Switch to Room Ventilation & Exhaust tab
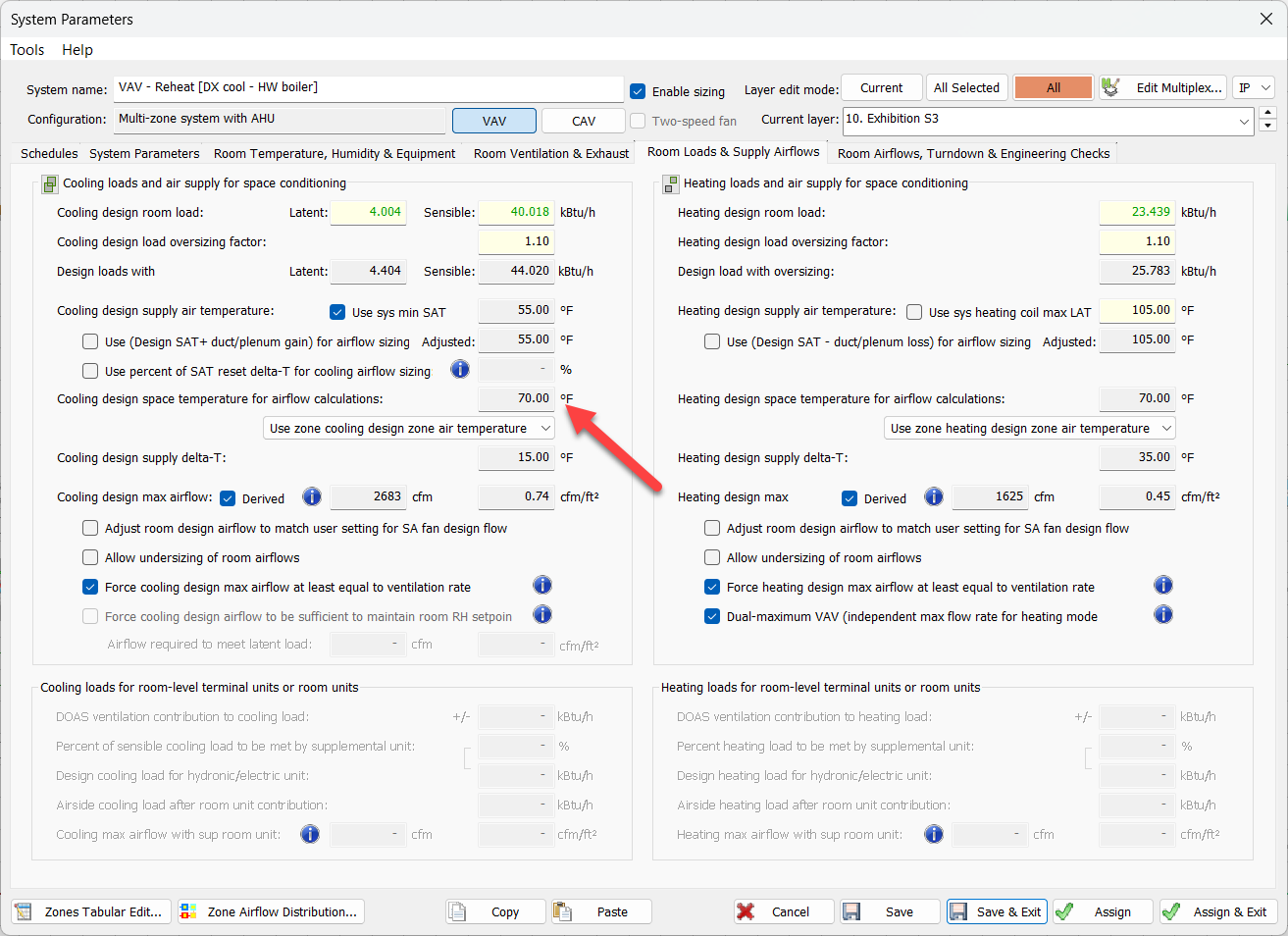The height and width of the screenshot is (936, 1288). pyautogui.click(x=550, y=154)
